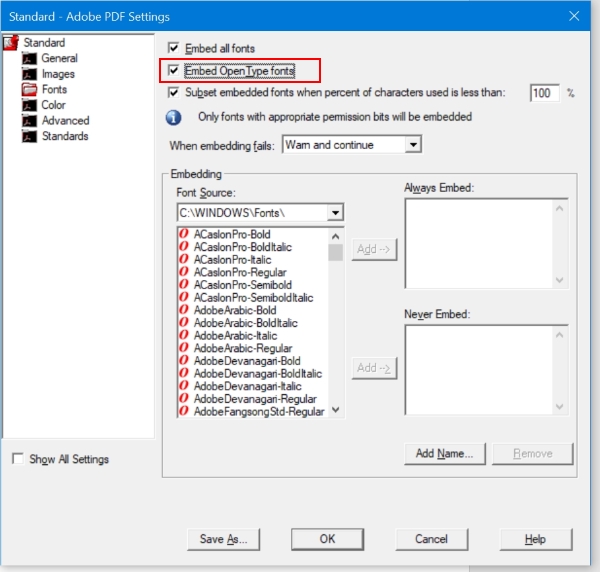Click the subset percent field showing 100
This screenshot has width=600, height=572.
545,93
